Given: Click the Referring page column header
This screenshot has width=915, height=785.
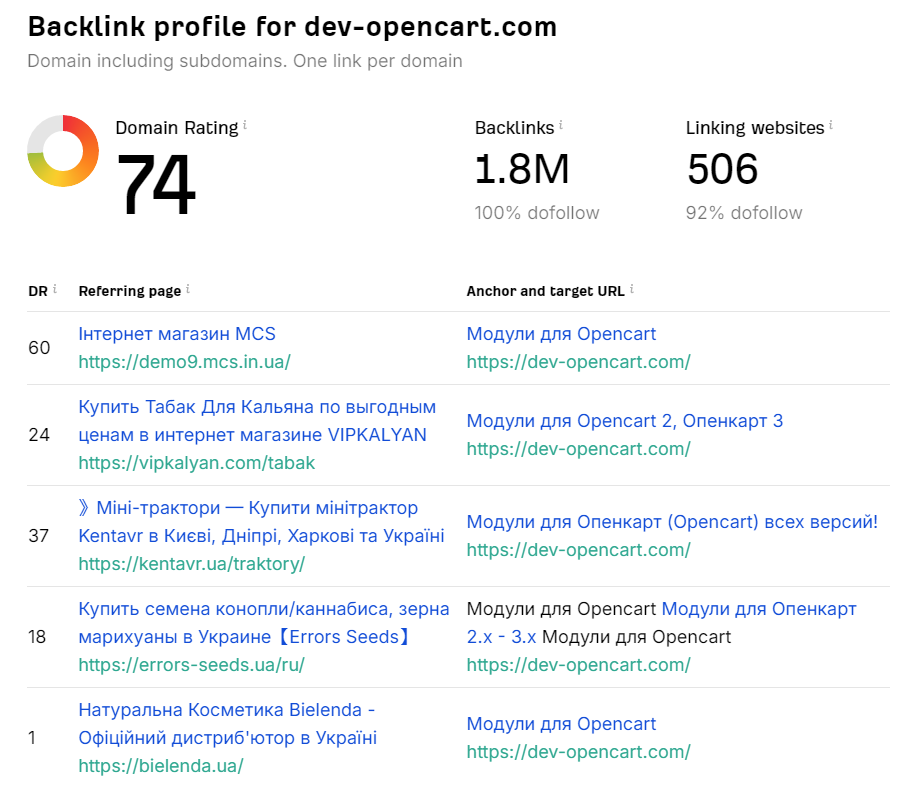Looking at the screenshot, I should pos(130,291).
